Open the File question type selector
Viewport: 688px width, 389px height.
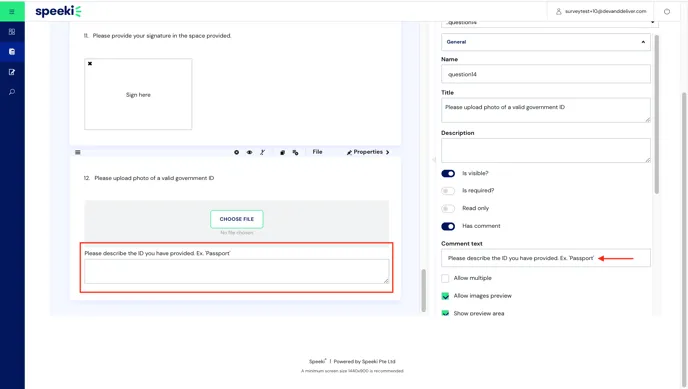coord(317,152)
